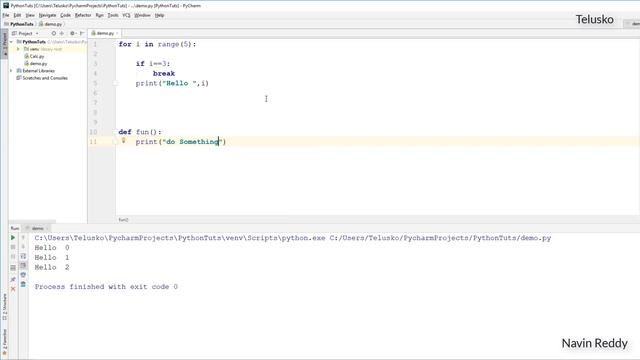The image size is (640, 360).
Task: Open the Navigate menu
Action: click(x=47, y=15)
